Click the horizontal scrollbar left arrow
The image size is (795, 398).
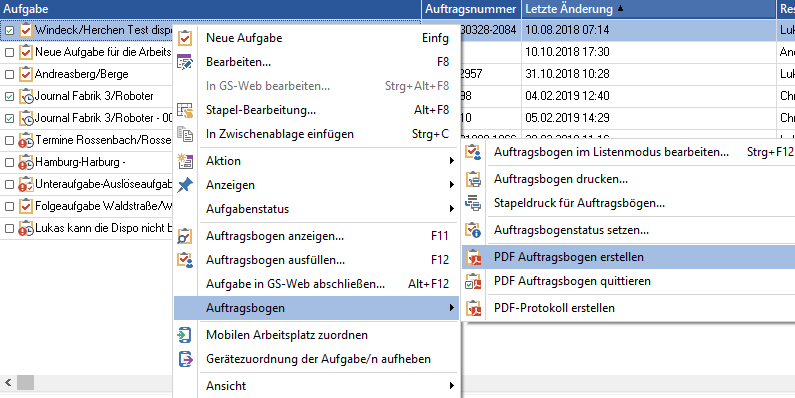[8, 382]
